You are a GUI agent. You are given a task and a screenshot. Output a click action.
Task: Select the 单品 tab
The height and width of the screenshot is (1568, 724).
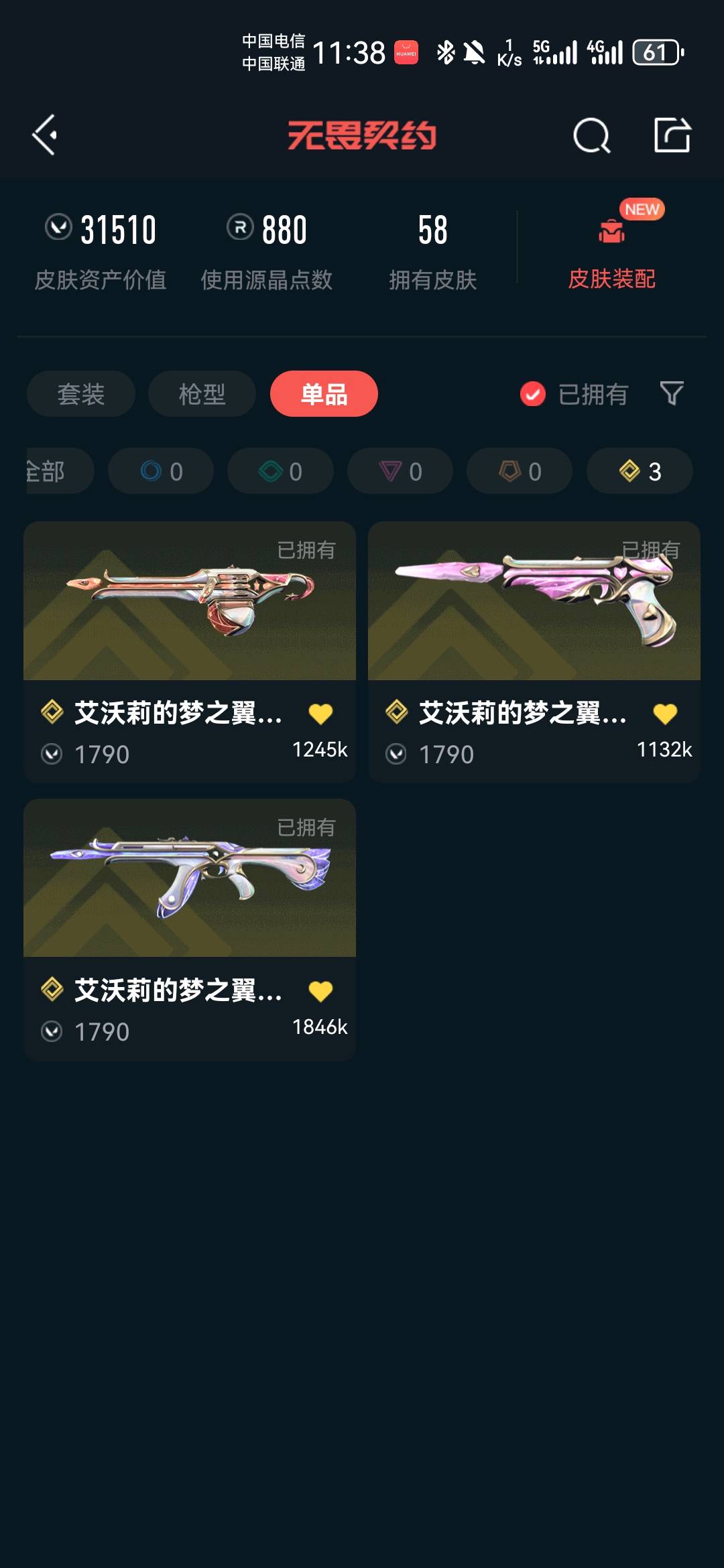click(x=324, y=394)
